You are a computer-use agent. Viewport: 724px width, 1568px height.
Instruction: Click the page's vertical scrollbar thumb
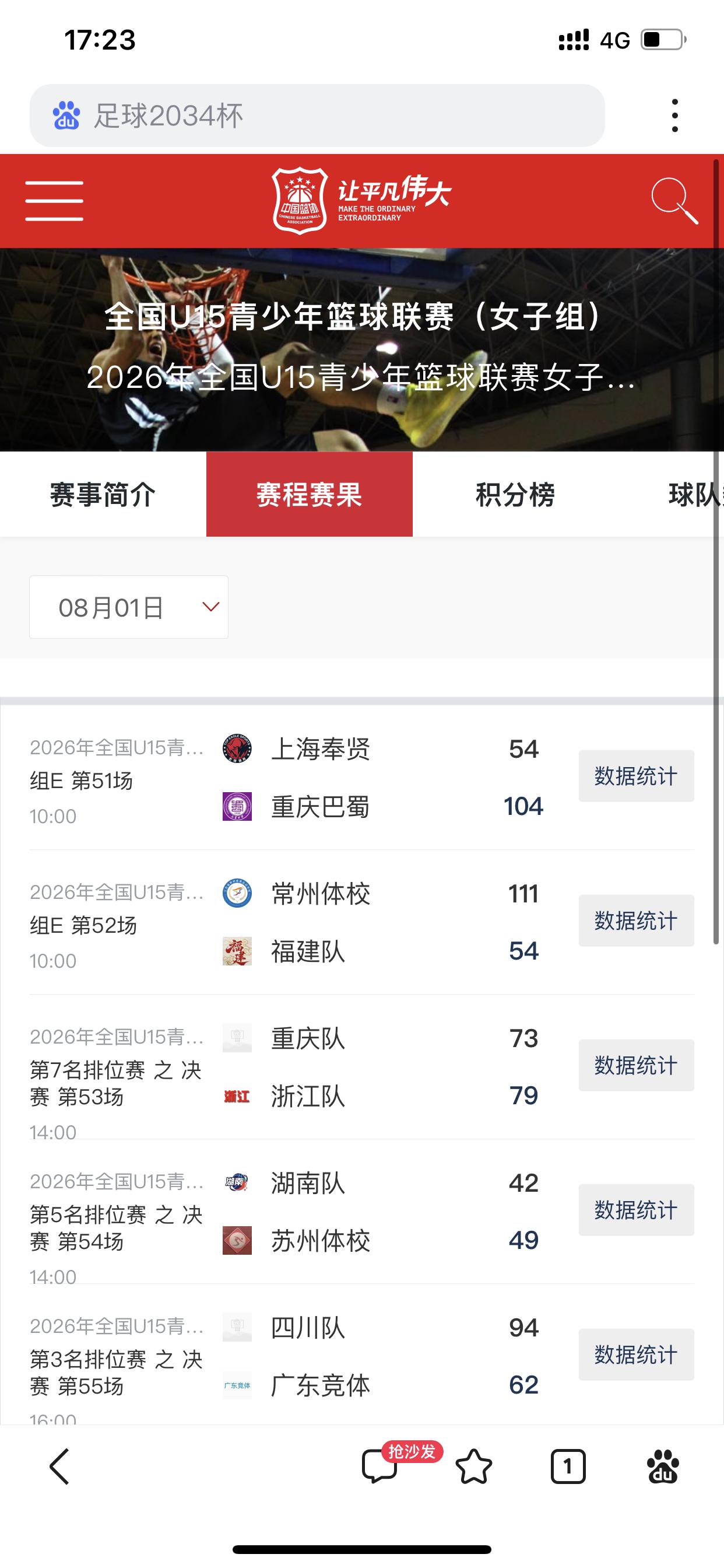716,551
